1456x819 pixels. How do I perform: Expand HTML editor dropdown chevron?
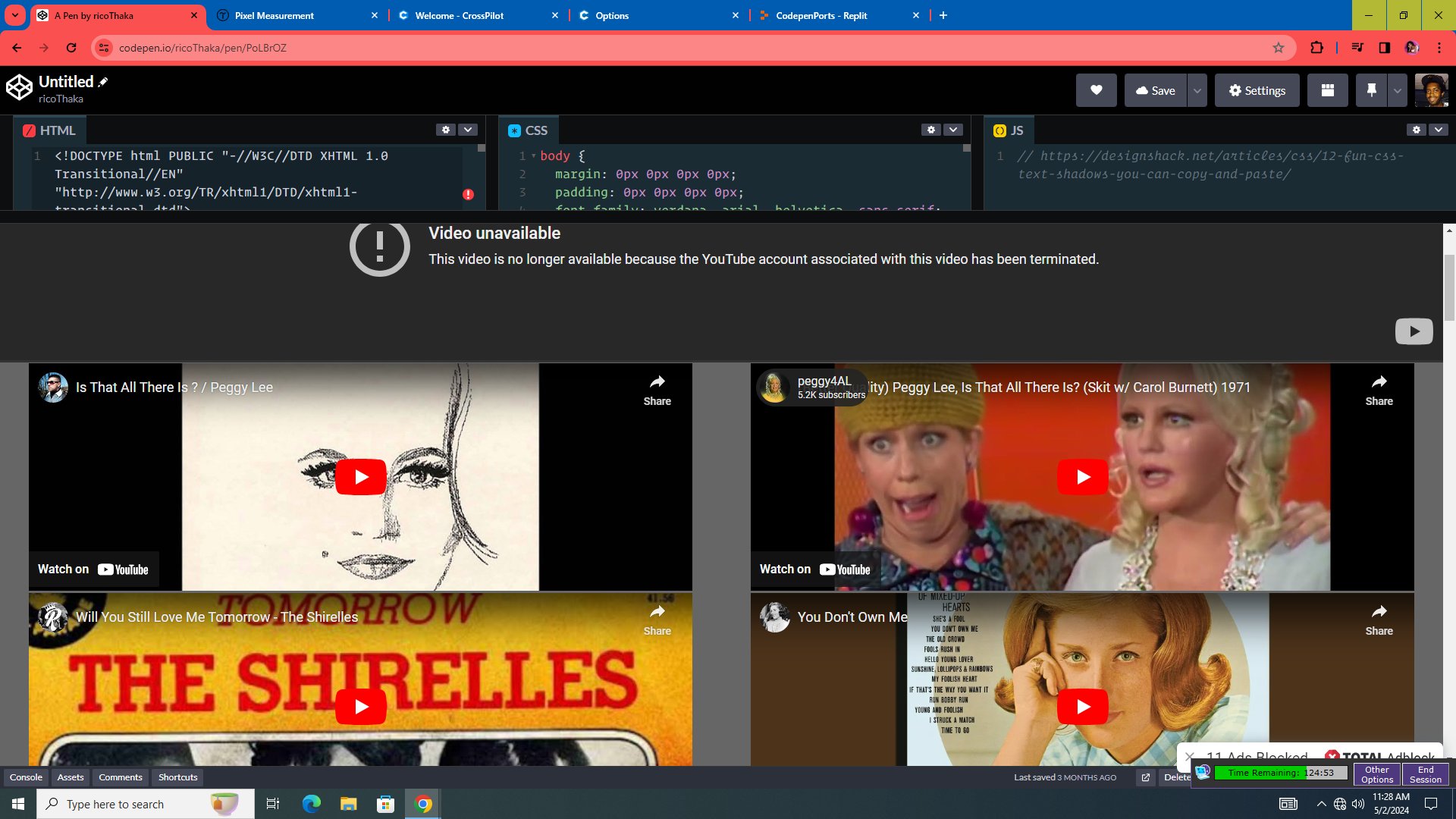point(468,130)
